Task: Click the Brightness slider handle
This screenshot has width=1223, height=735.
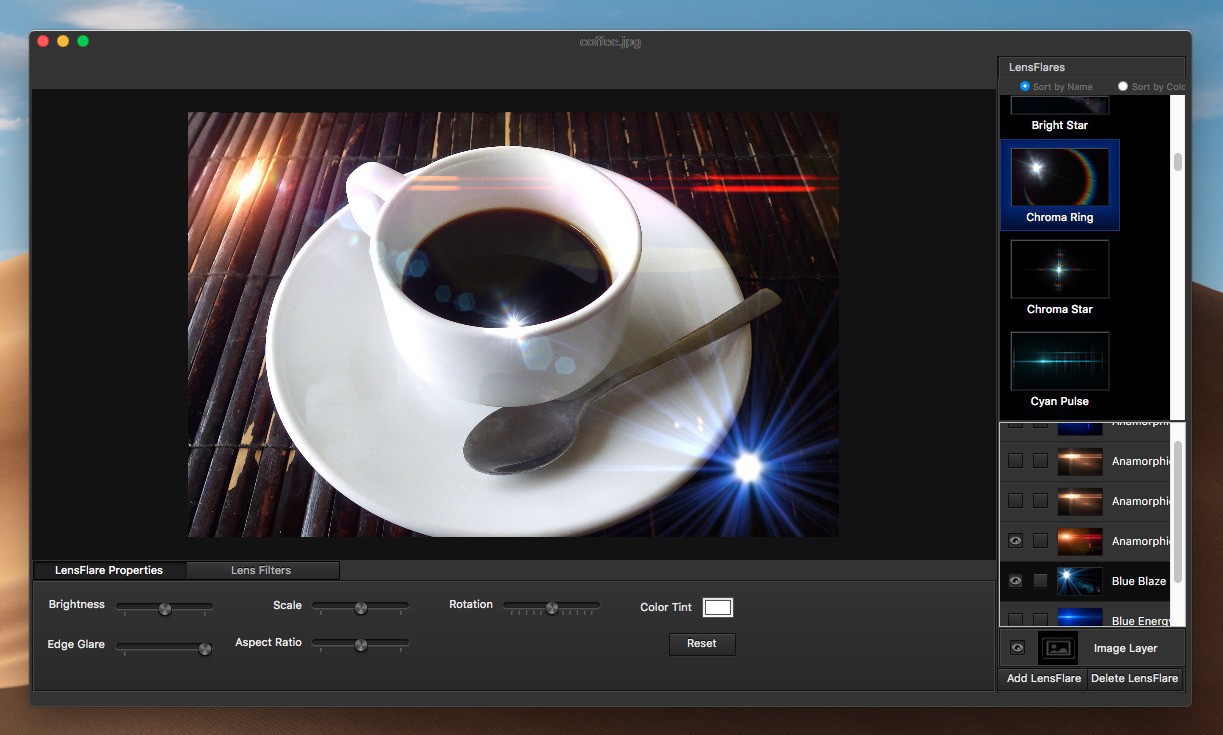Action: pos(165,608)
